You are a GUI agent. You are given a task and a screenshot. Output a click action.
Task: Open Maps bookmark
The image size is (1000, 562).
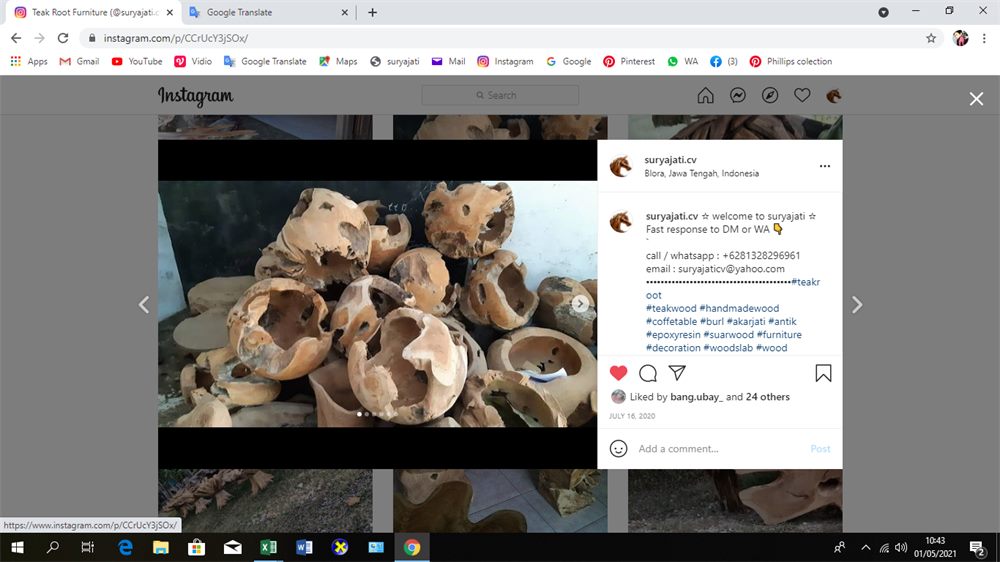(x=338, y=61)
